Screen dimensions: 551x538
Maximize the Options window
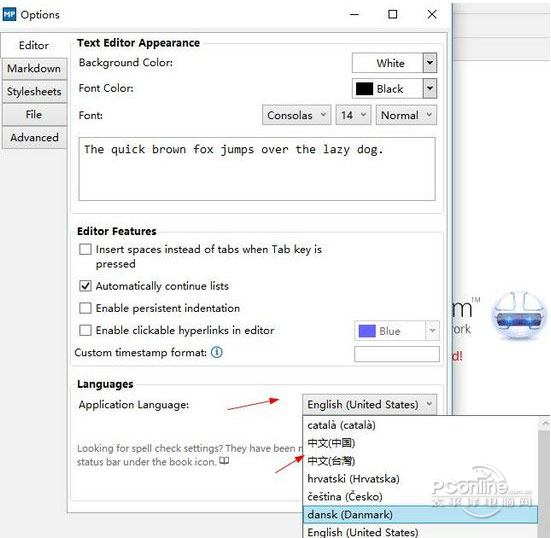[x=393, y=14]
